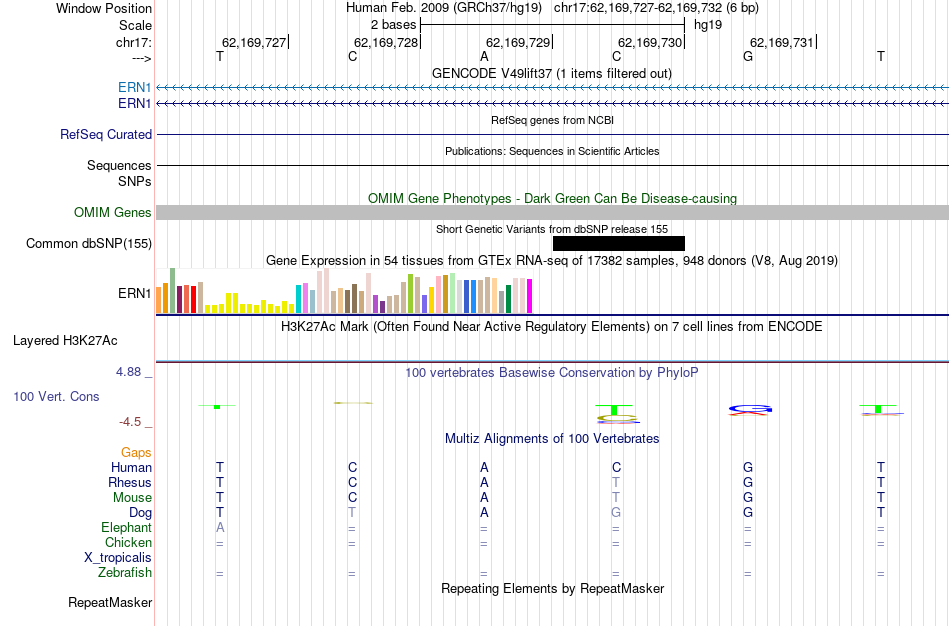
Task: Click the Elephant row's A base
Action: click(x=220, y=528)
